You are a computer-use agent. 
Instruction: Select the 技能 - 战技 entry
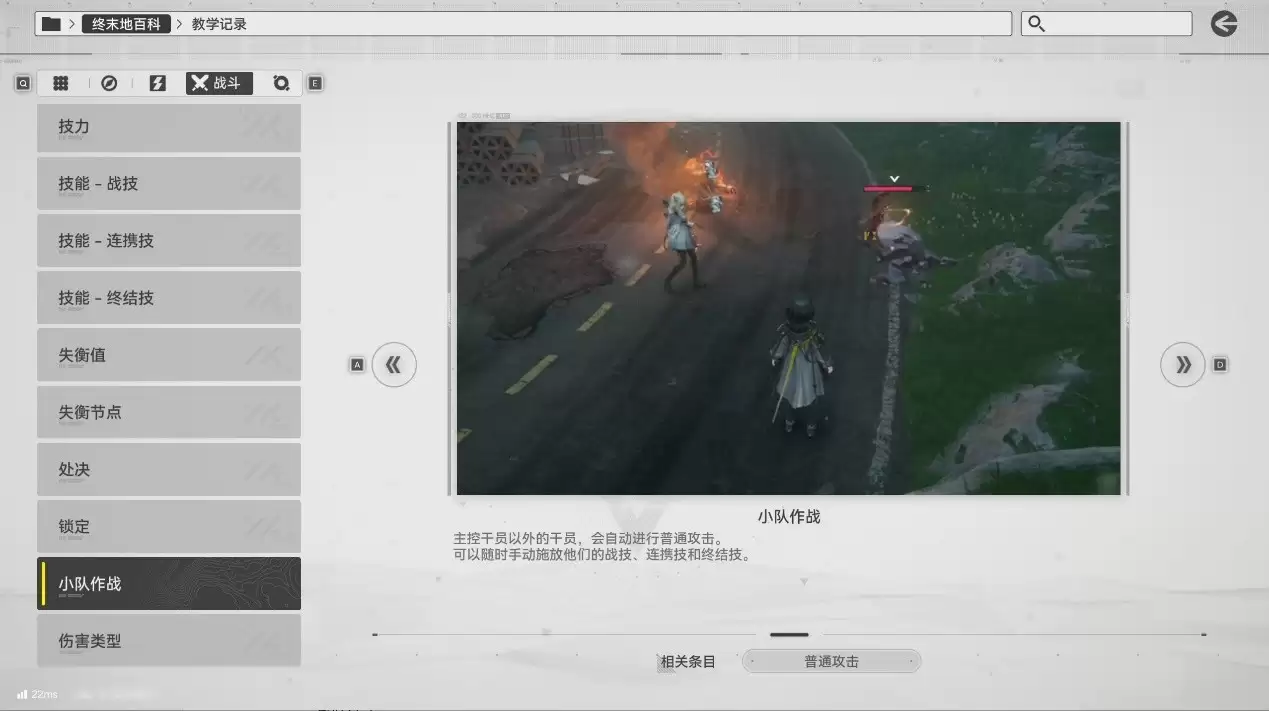click(x=168, y=184)
